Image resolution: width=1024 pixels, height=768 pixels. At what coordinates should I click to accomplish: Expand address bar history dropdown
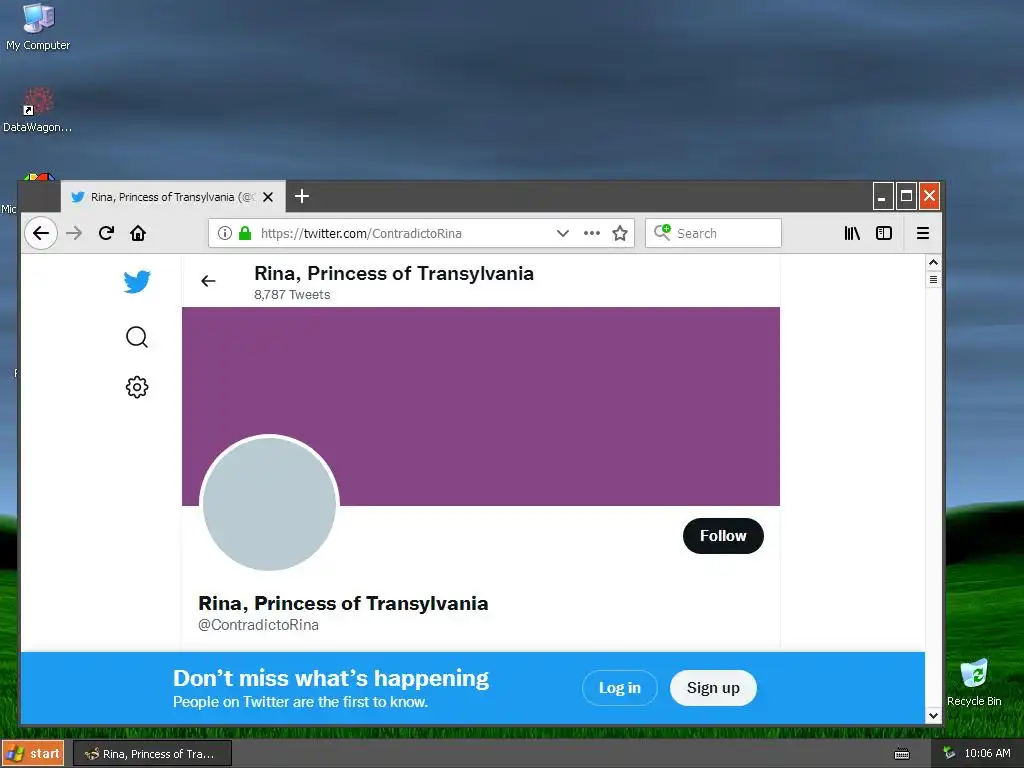tap(562, 233)
